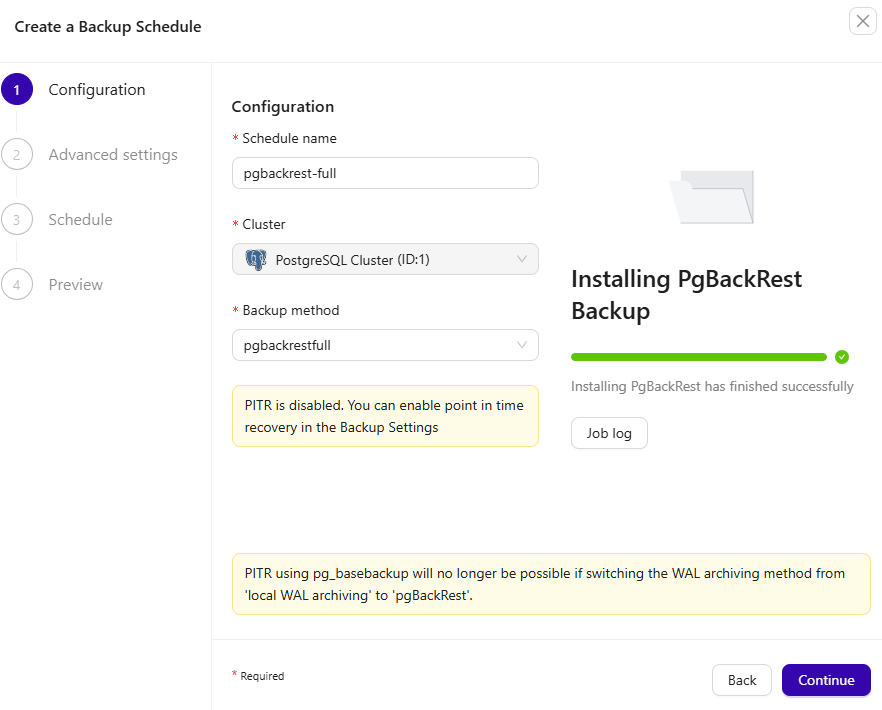Jump to the Schedule step
Screen dimensions: 882x710
pos(80,220)
